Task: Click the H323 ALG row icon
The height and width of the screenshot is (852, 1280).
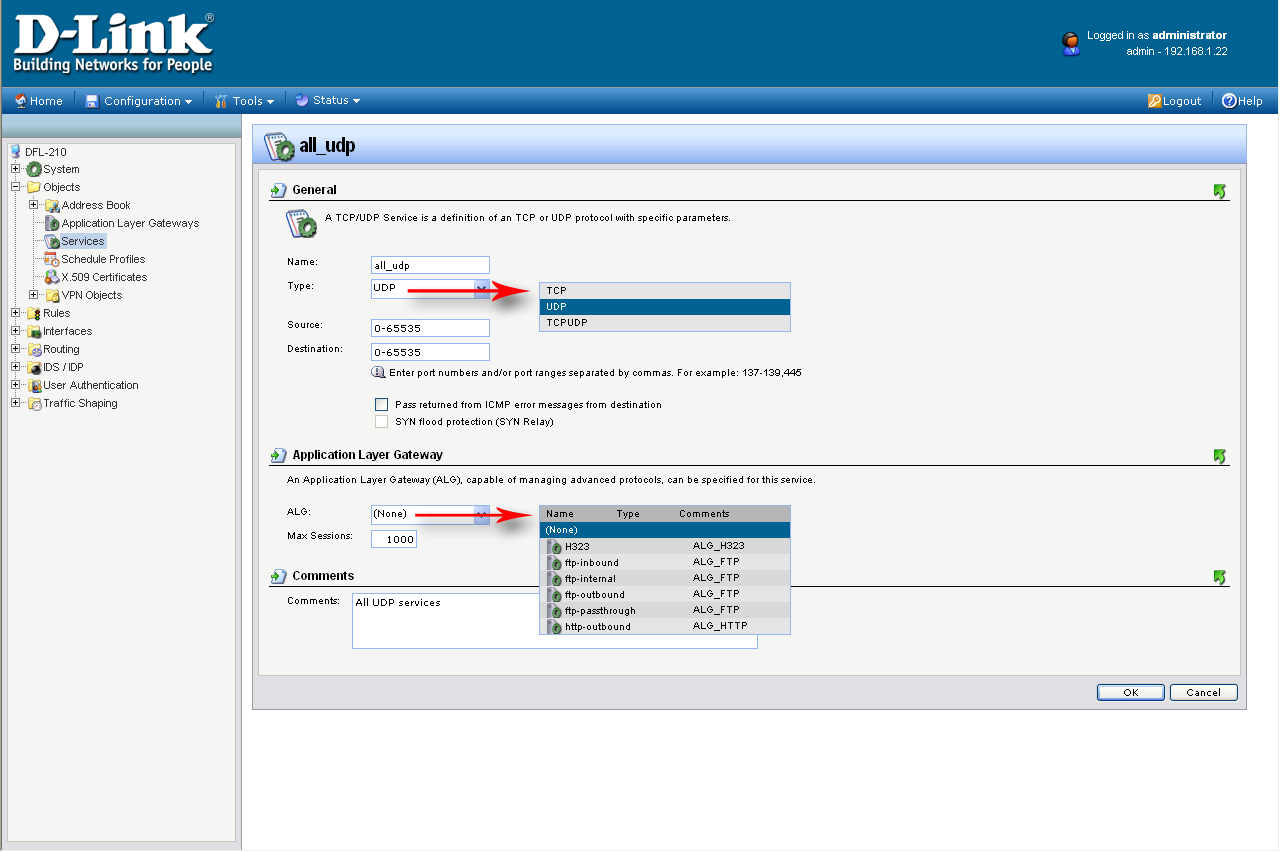Action: click(x=554, y=547)
